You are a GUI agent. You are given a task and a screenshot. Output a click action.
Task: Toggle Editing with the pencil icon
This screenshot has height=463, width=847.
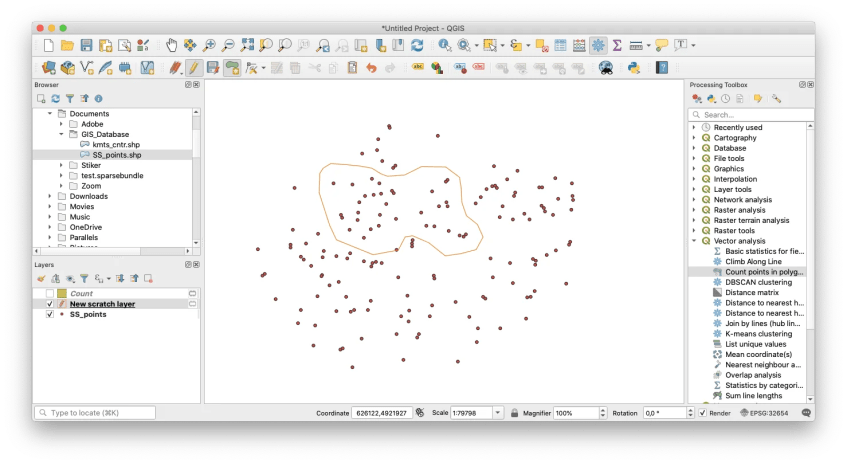tap(193, 68)
